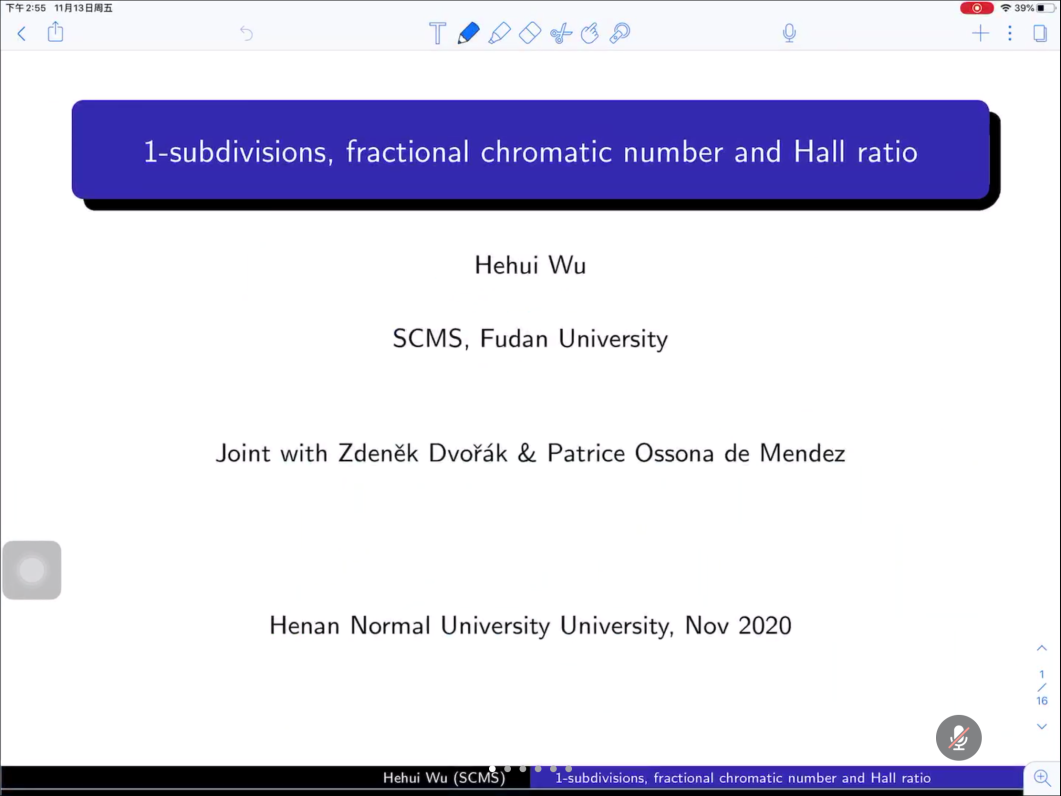Screen dimensions: 1061x796
Task: Tap the red screen recording indicator
Action: pos(976,8)
